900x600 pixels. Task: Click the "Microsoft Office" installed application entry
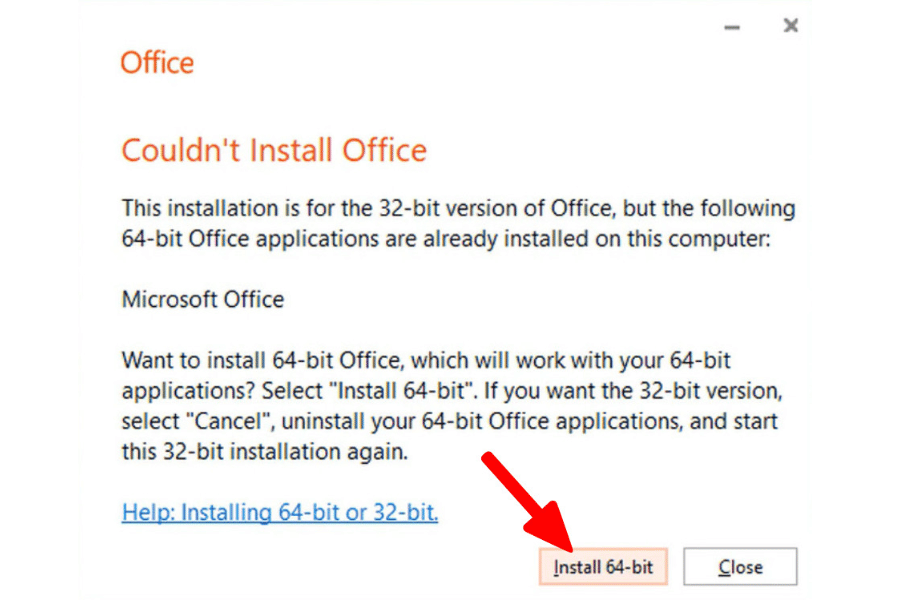click(x=203, y=299)
